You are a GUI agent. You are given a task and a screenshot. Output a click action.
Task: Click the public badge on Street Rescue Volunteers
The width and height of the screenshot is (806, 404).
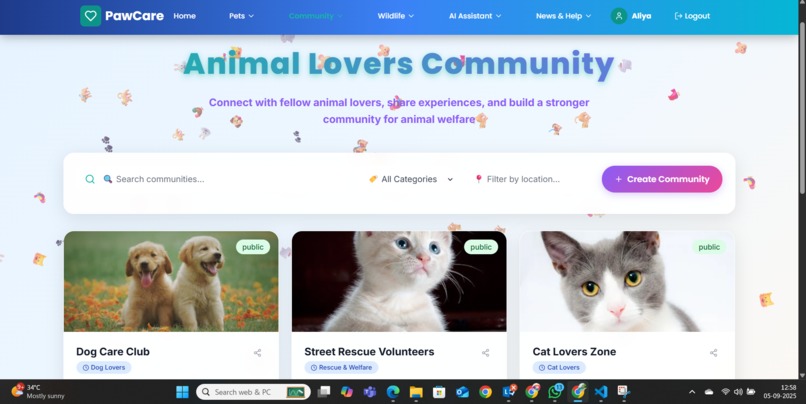(x=481, y=247)
